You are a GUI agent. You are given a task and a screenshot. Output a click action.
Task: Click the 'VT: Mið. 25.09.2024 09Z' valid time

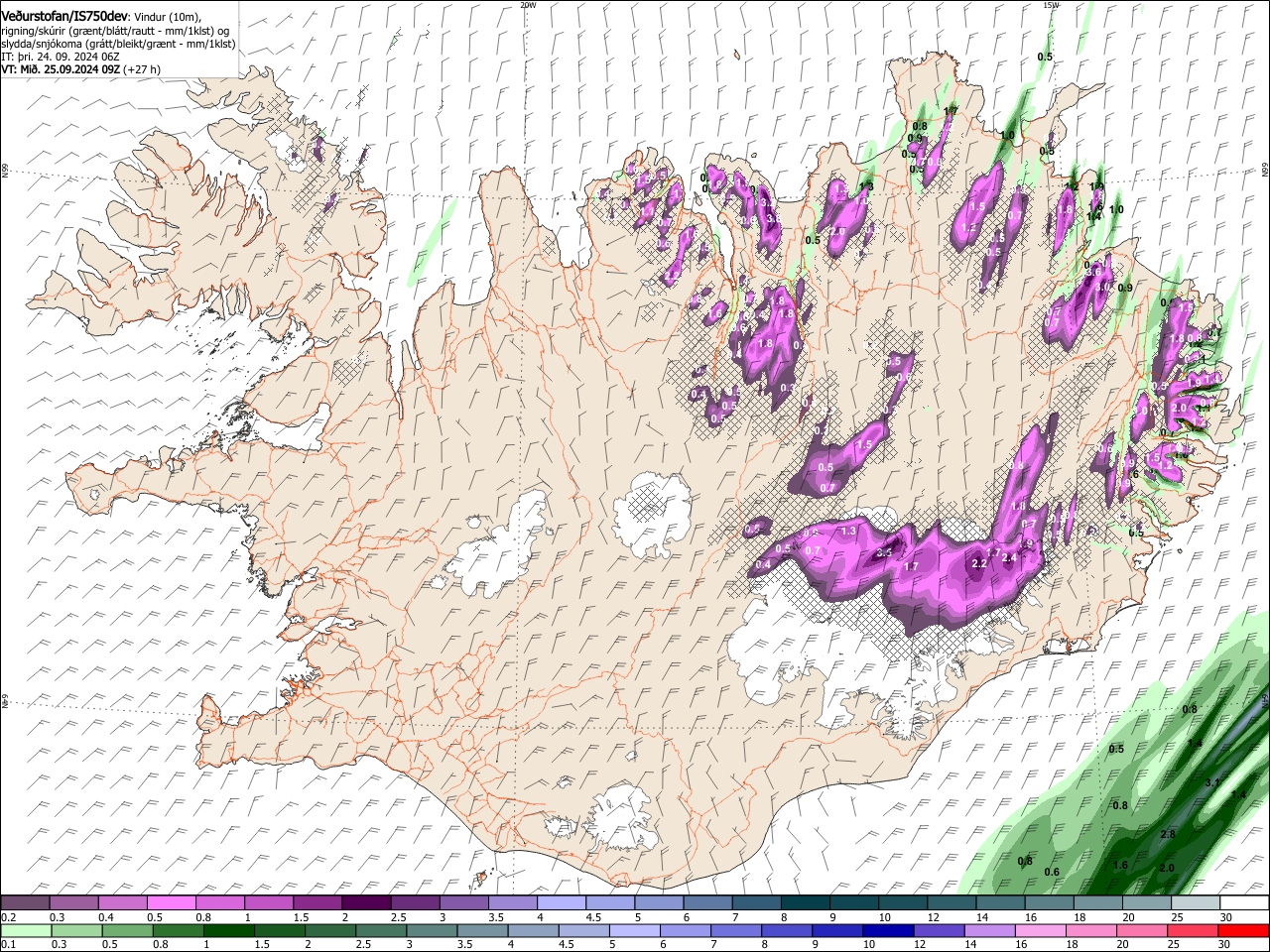coord(62,69)
